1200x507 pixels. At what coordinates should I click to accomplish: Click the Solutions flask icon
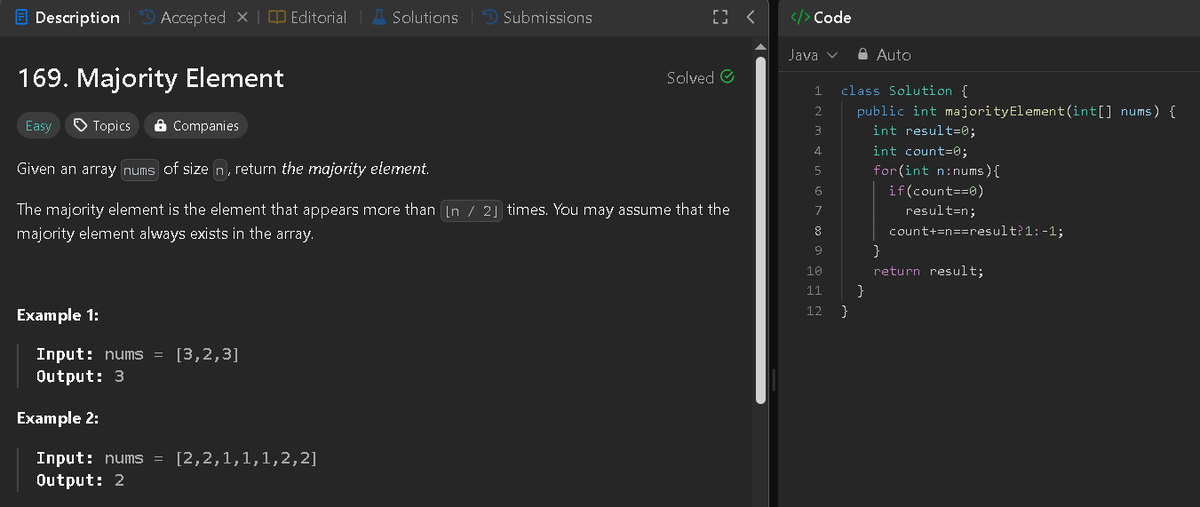[380, 18]
